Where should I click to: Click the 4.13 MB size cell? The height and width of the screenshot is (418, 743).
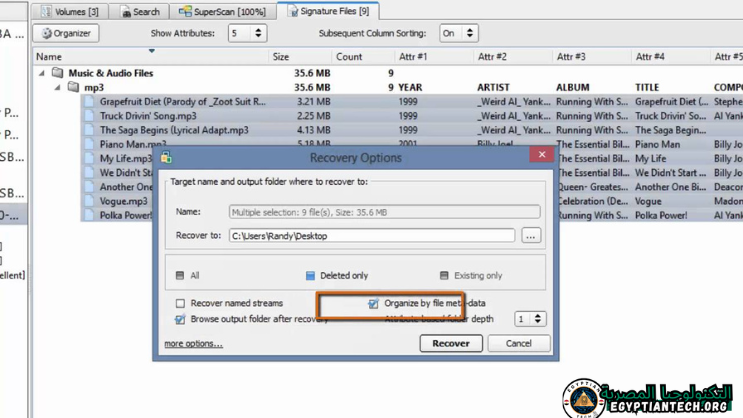(313, 130)
